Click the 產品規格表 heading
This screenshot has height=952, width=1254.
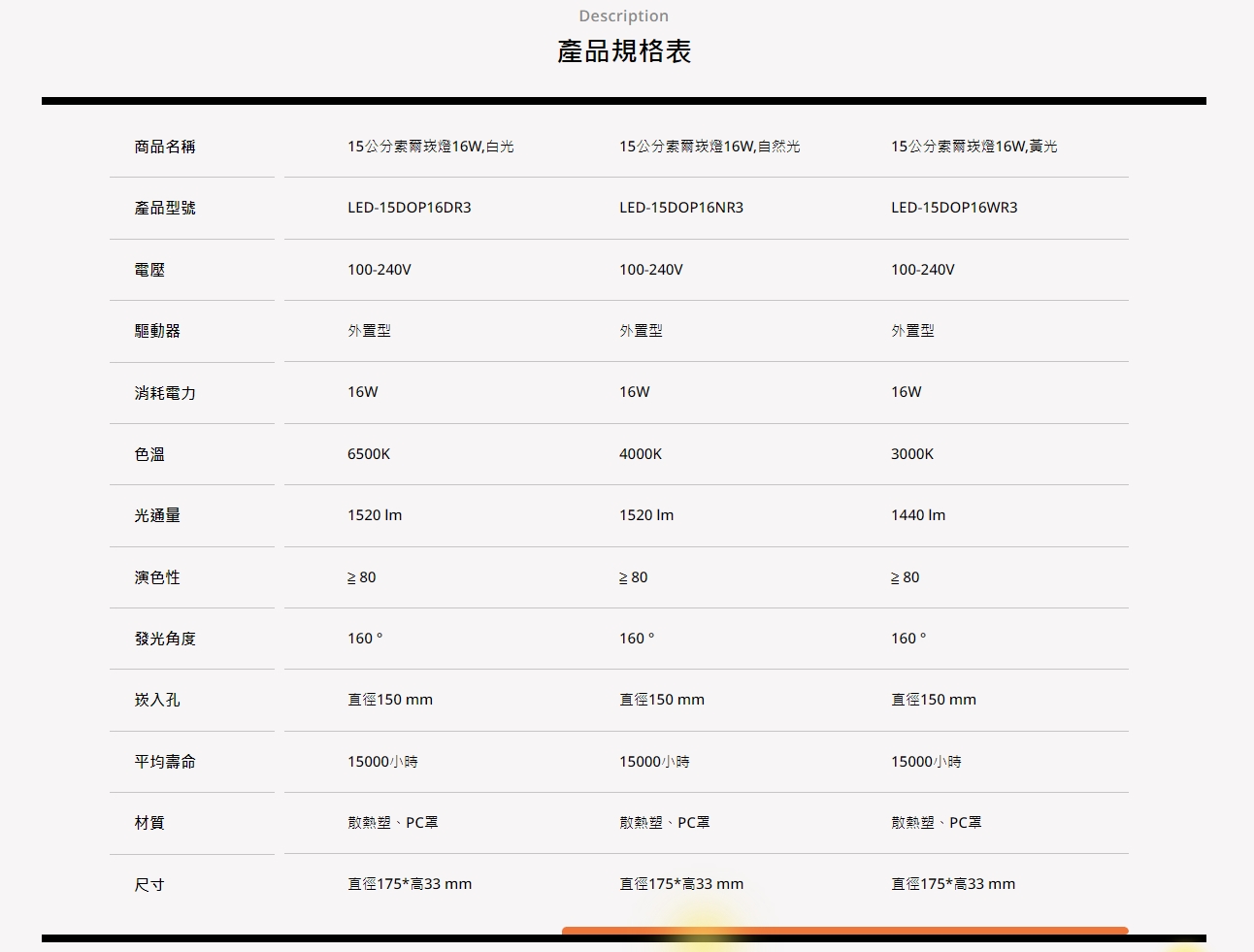coord(624,51)
